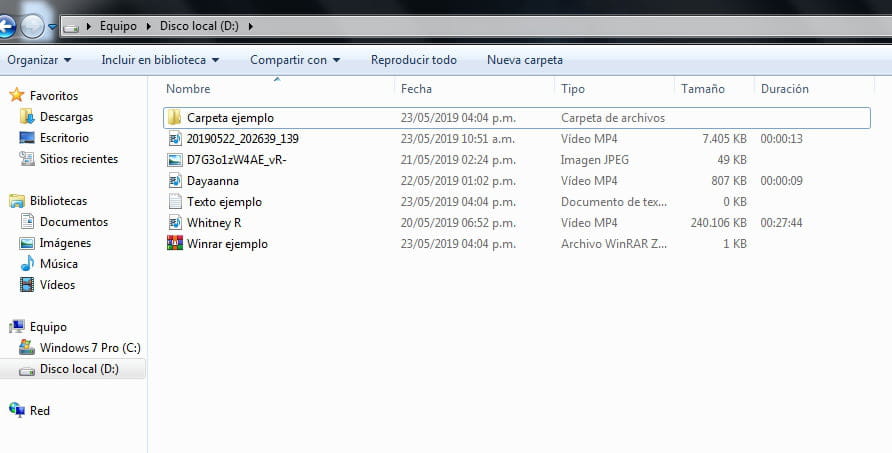This screenshot has height=453, width=892.
Task: Open Incluir en biblioteca dropdown
Action: (x=160, y=60)
